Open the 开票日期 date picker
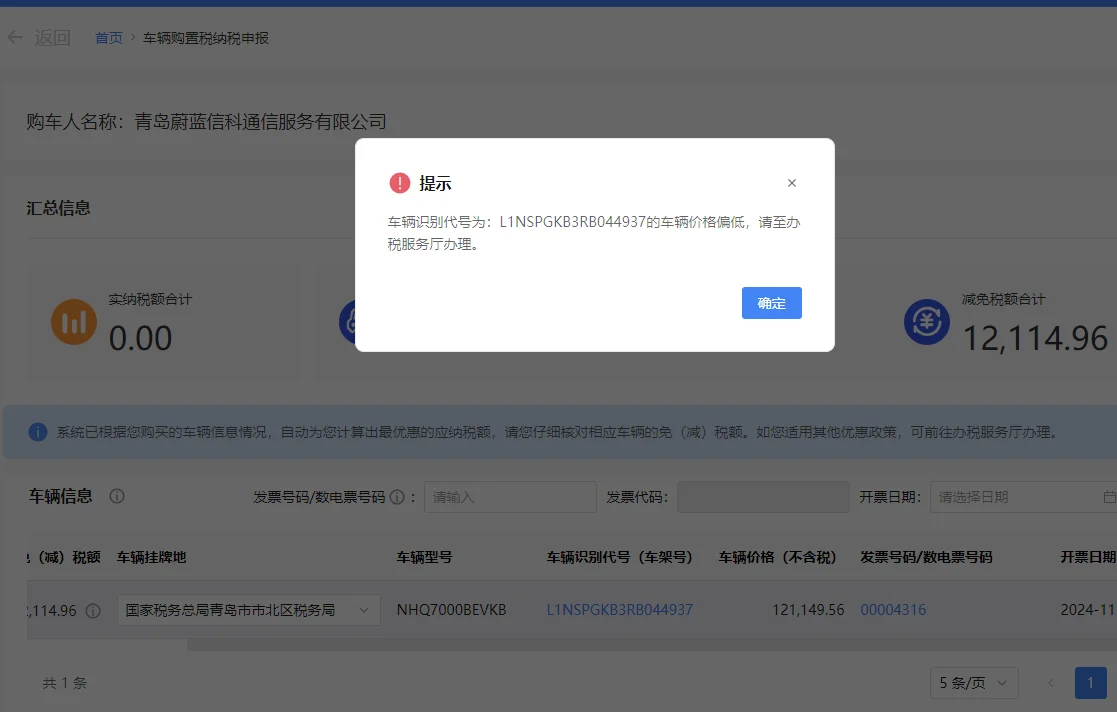1117x712 pixels. tap(1022, 497)
